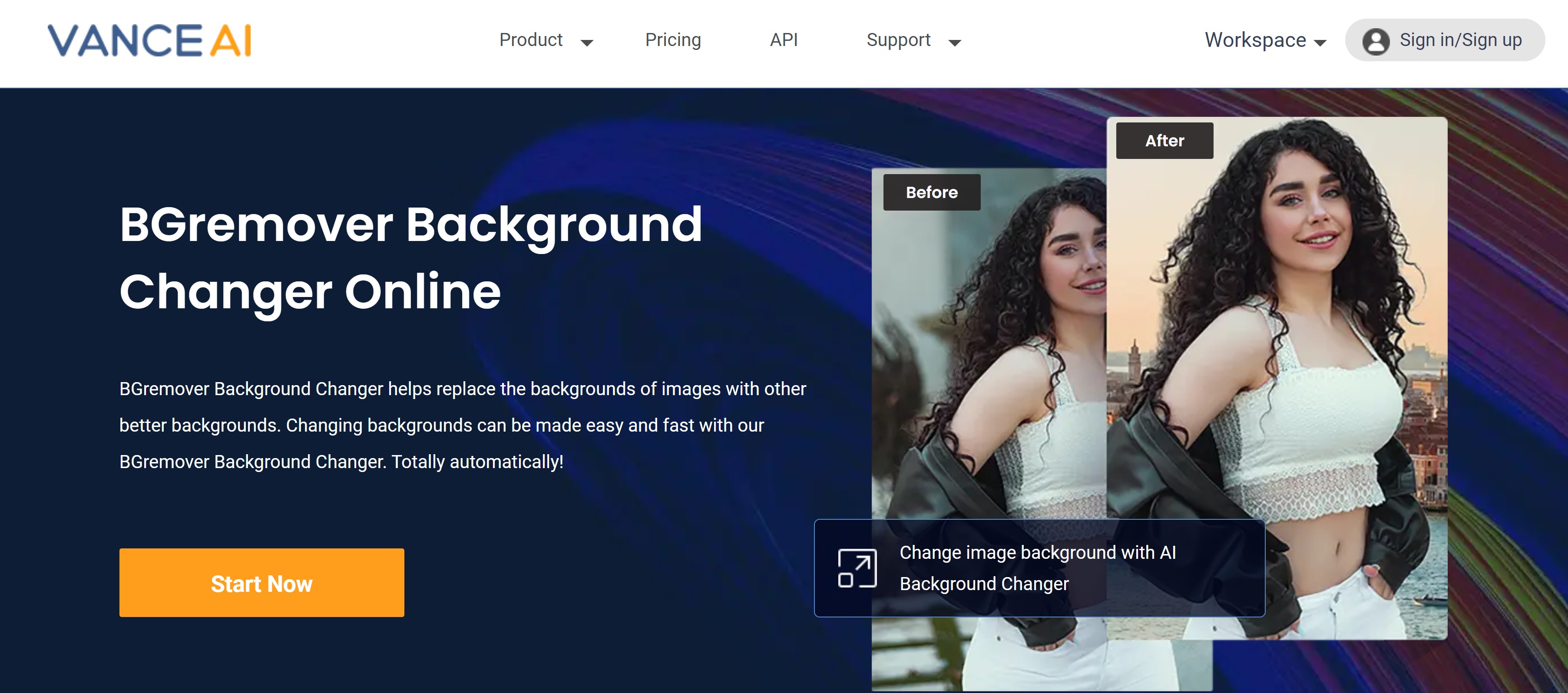Expand the Workspace dropdown arrow
1568x693 pixels.
coord(1320,43)
